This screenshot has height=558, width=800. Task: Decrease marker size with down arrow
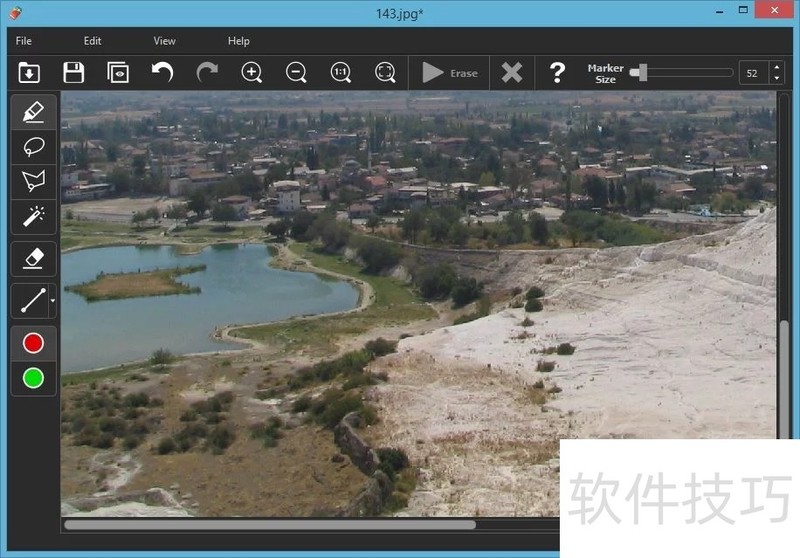coord(777,78)
